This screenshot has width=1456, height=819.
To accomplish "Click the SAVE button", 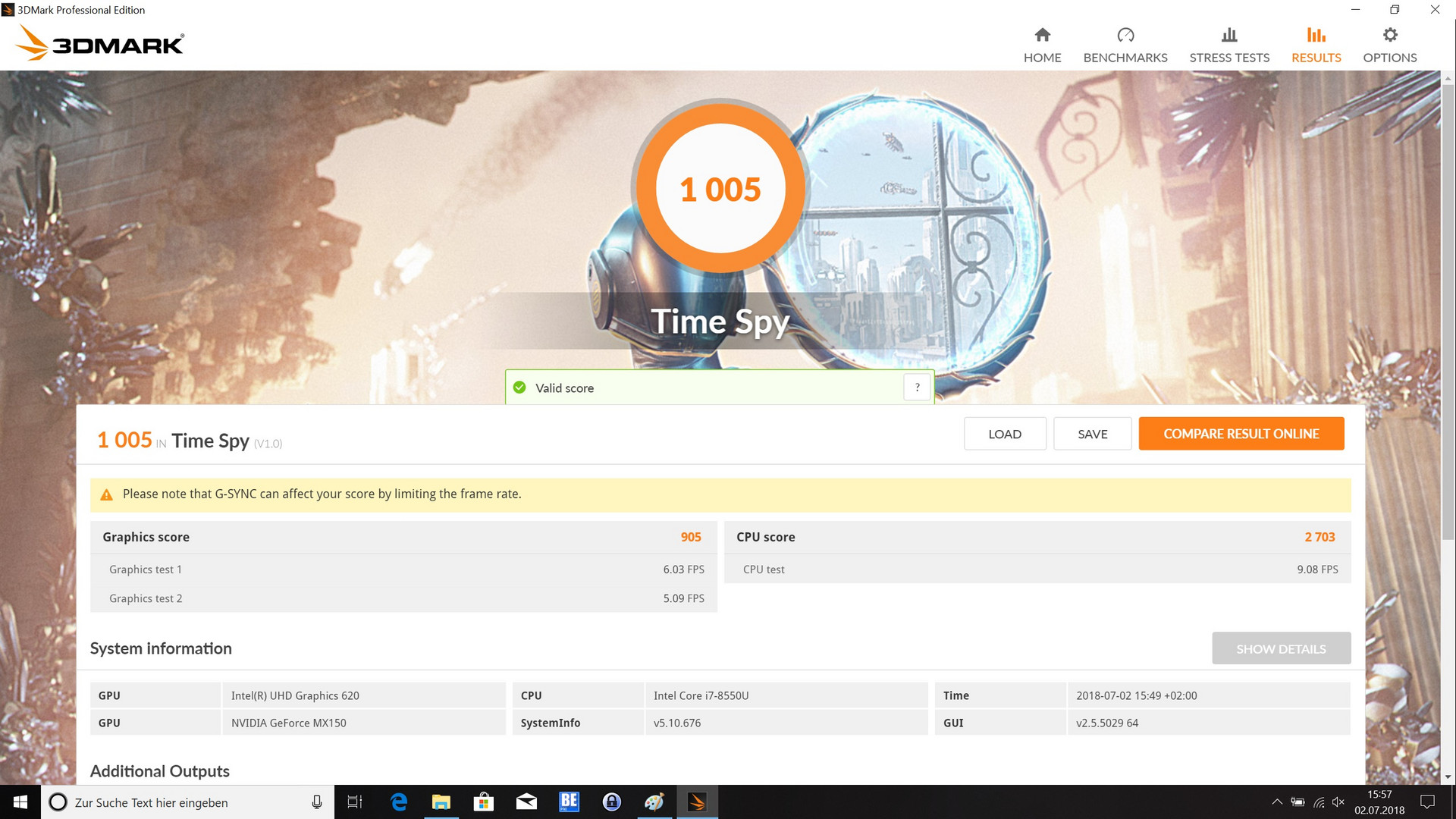I will tap(1092, 434).
